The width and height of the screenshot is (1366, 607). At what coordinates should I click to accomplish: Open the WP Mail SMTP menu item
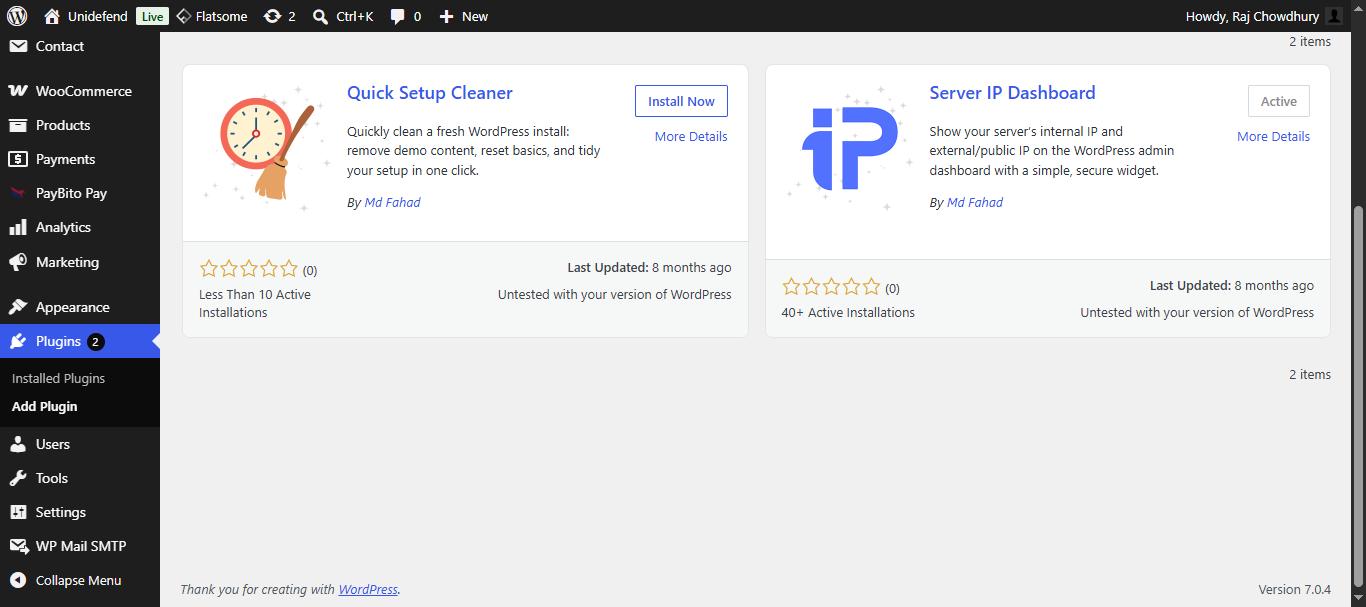click(x=80, y=546)
